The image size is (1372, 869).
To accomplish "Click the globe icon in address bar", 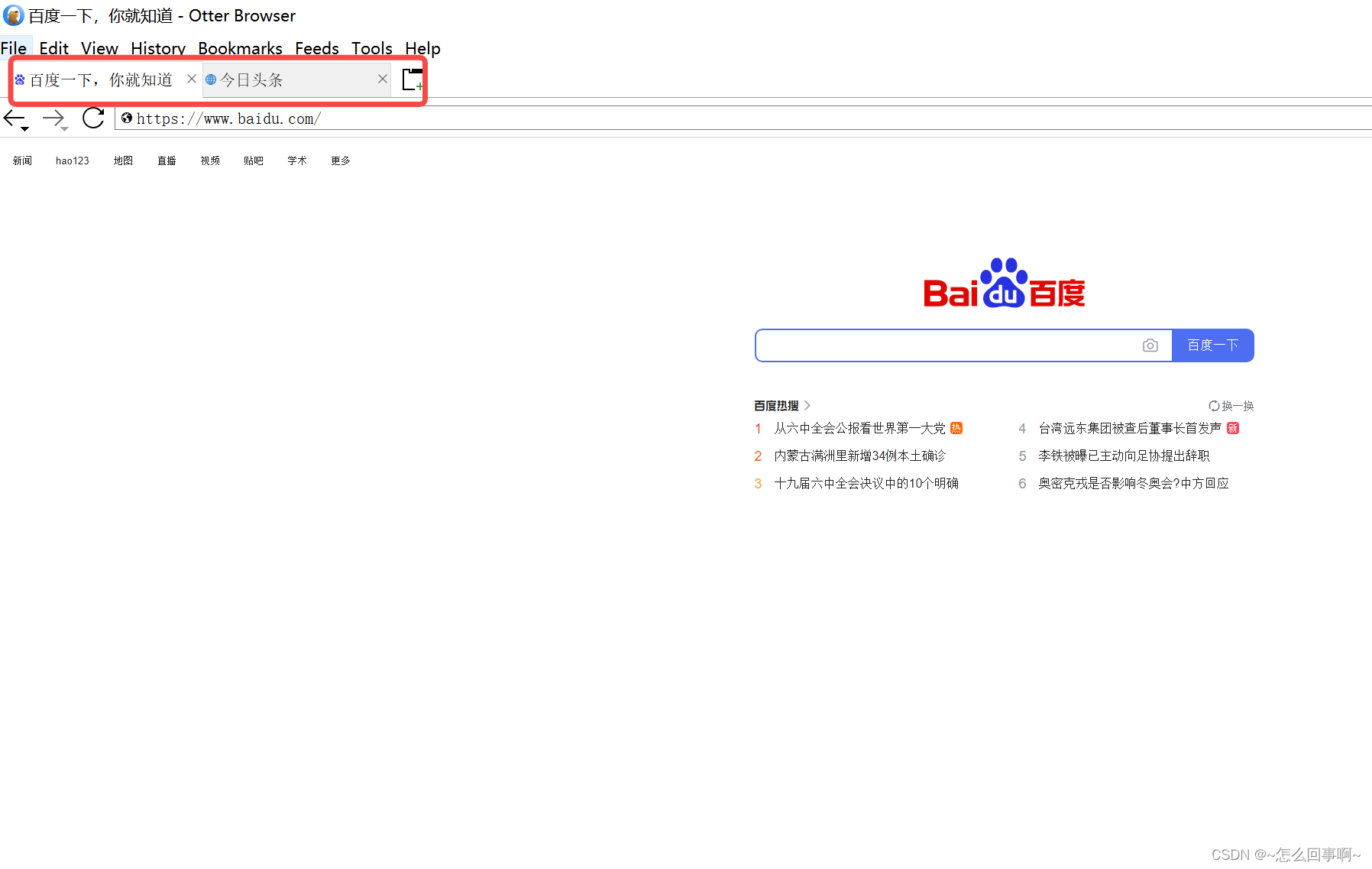I will [127, 118].
